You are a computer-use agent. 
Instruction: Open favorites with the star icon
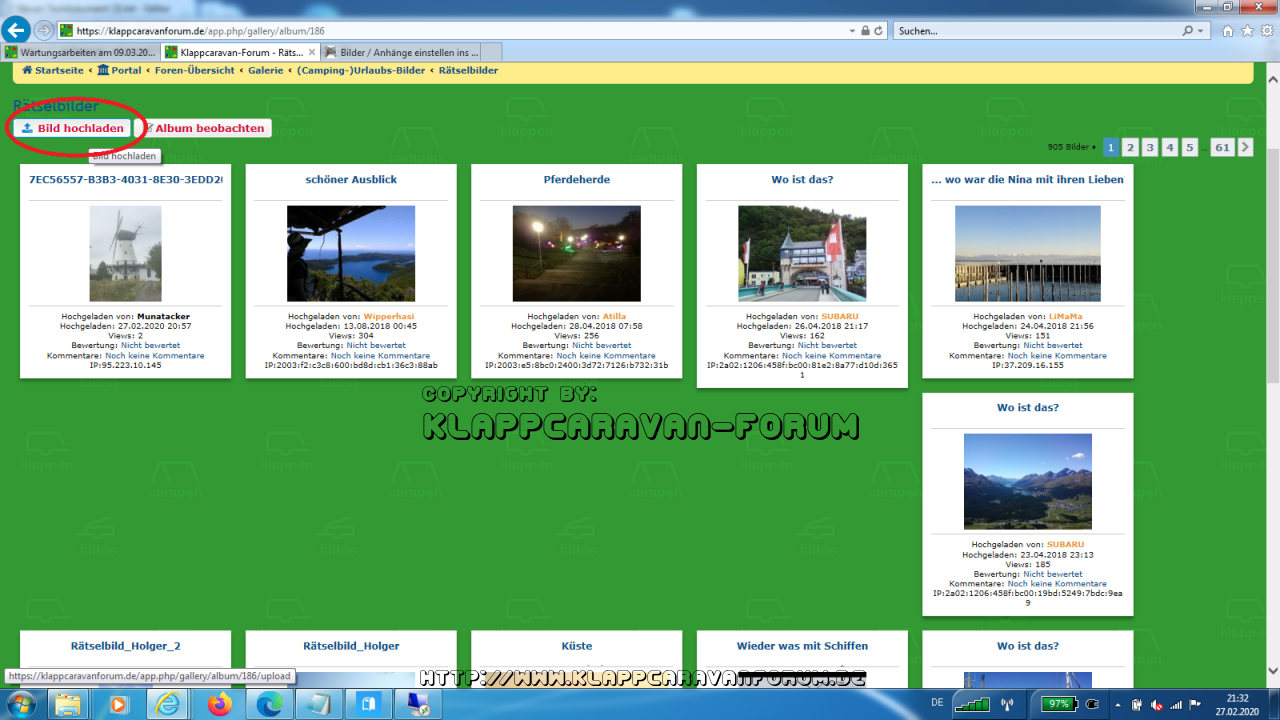(x=1248, y=31)
